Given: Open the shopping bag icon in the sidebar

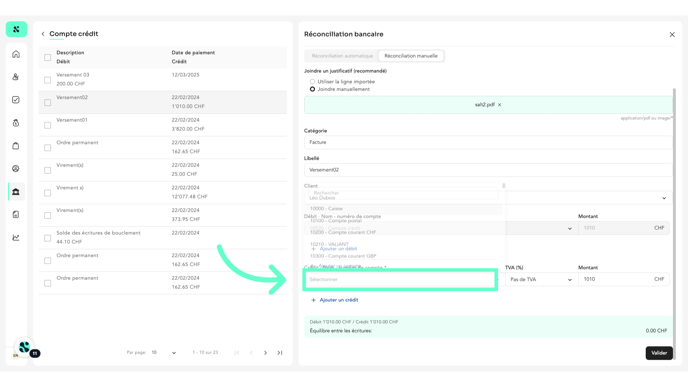Looking at the screenshot, I should [x=16, y=146].
